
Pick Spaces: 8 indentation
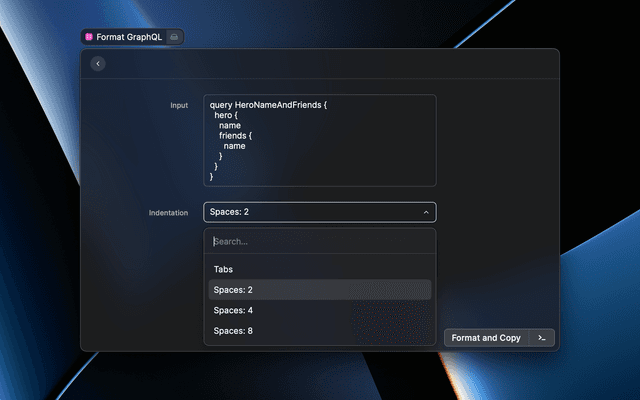point(233,330)
